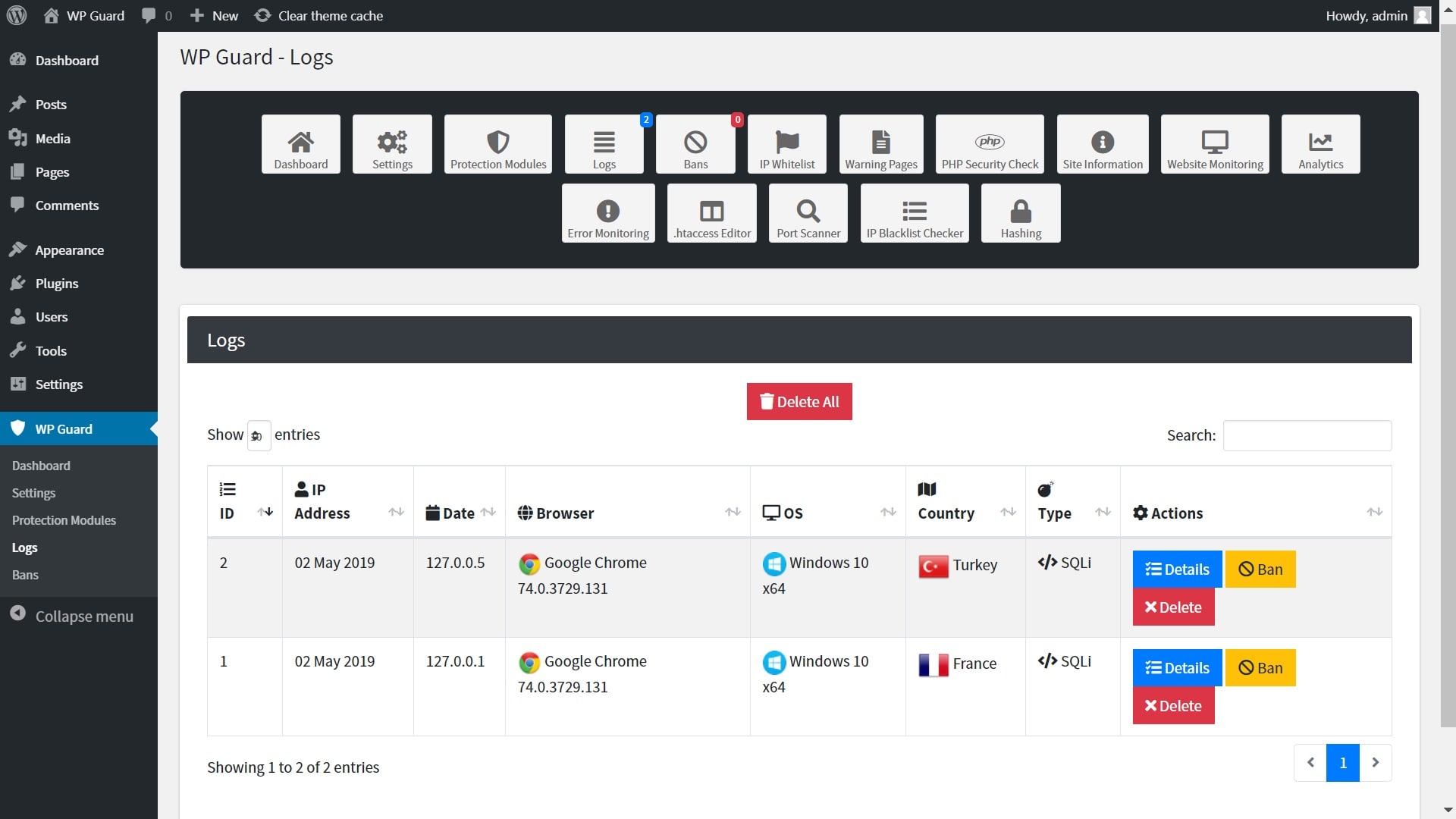
Task: Launch the IP Blacklist Checker
Action: pos(915,213)
